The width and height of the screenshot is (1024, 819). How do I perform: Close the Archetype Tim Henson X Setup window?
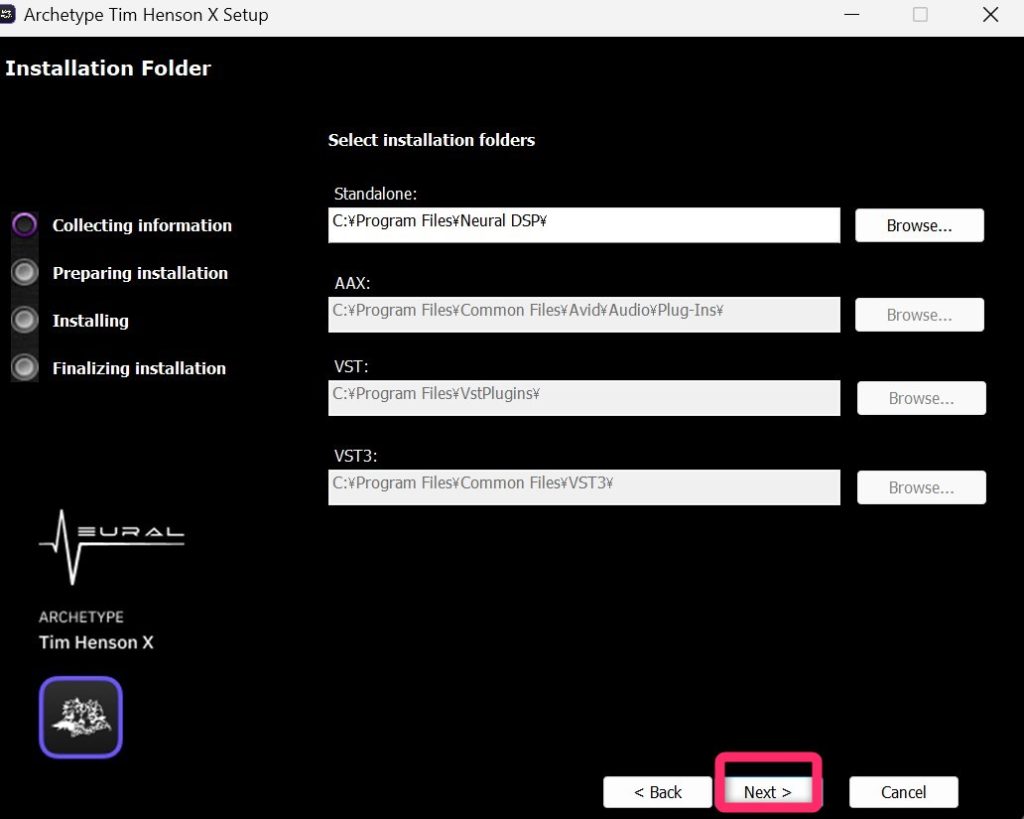click(x=990, y=15)
